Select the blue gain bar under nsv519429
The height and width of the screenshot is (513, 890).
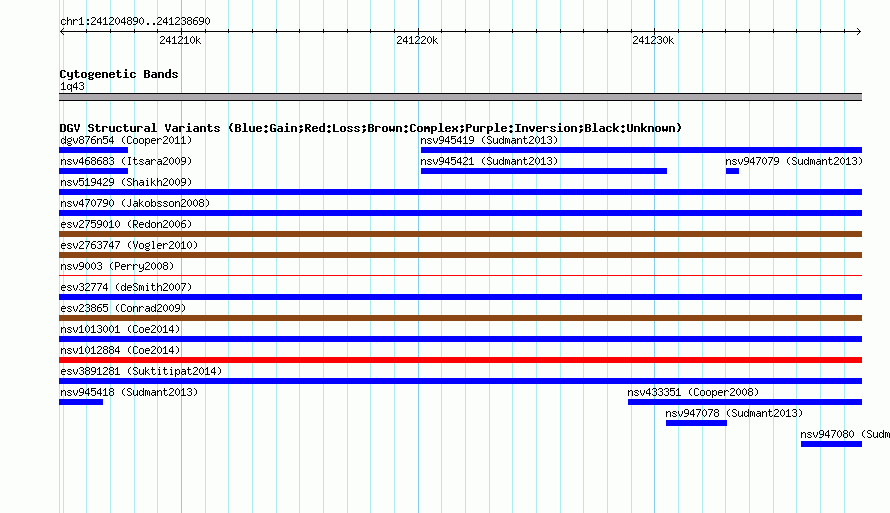460,192
